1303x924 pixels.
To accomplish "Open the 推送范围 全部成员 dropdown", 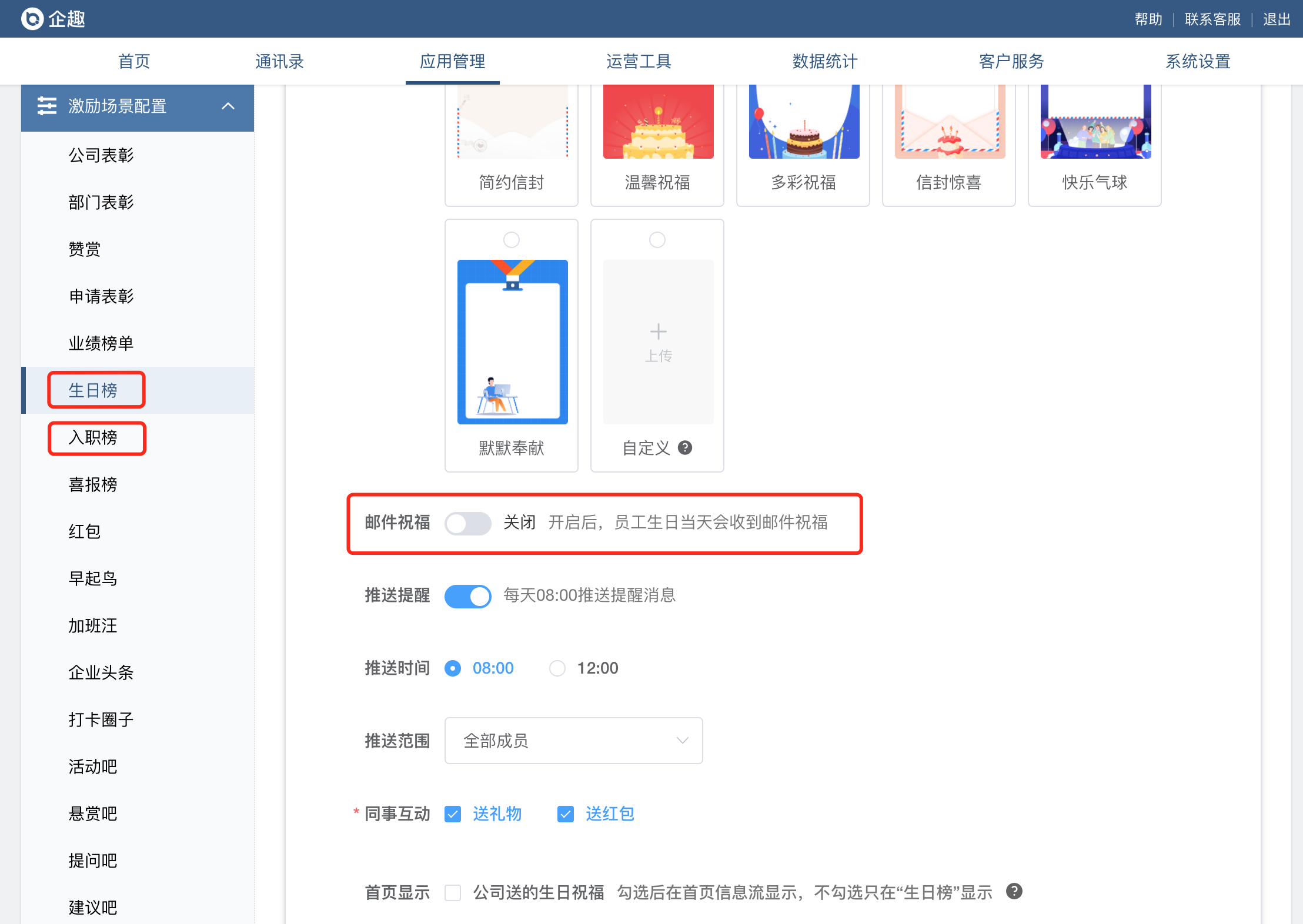I will coord(574,741).
